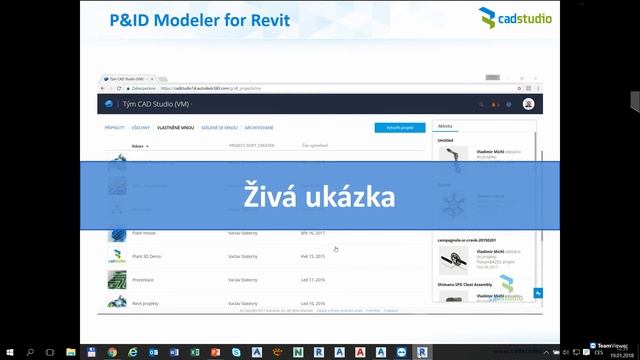This screenshot has width=640, height=360.
Task: Open Navisworks green N taskbar icon
Action: pos(298,352)
